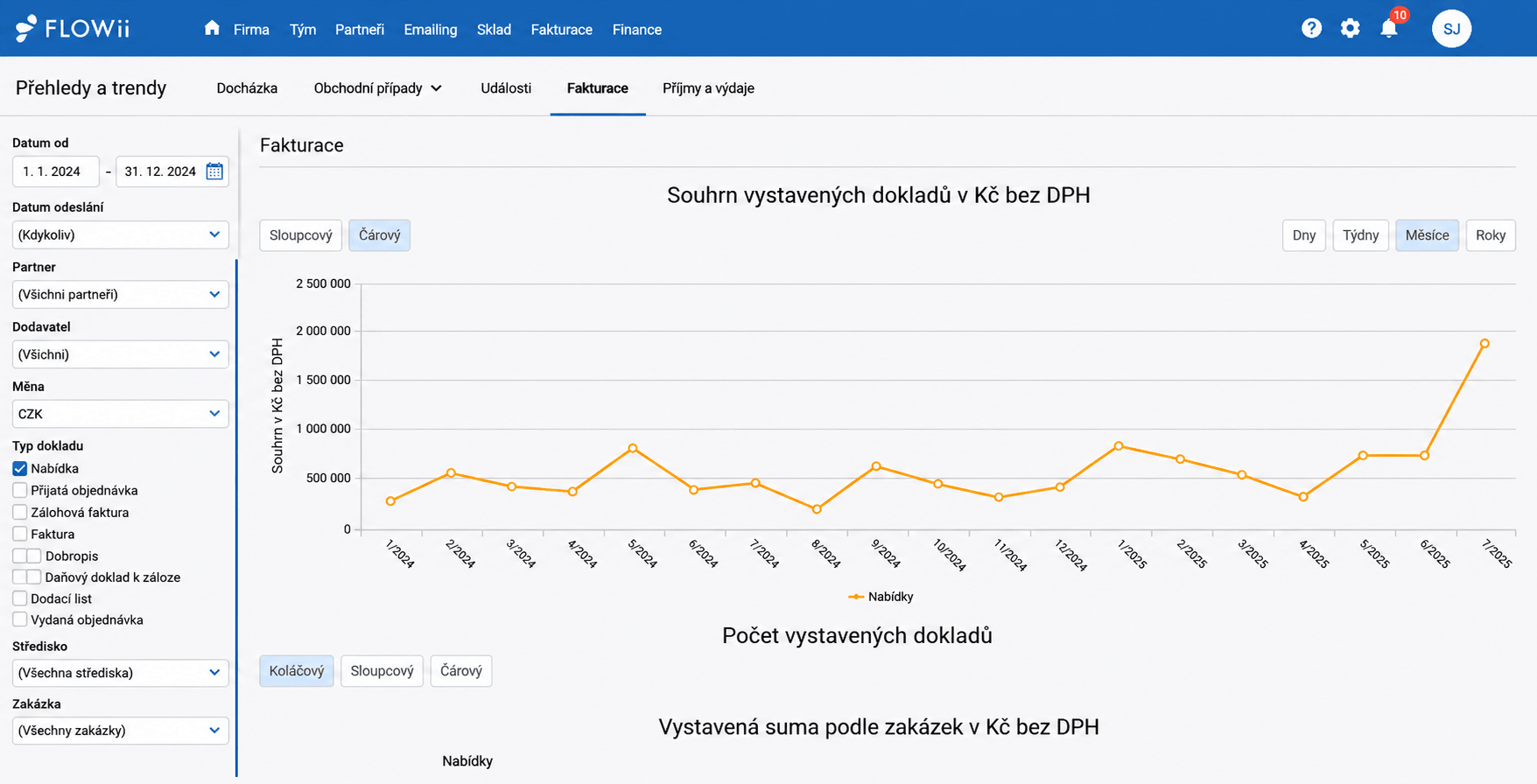Switch to Příjmy a výdaje tab
1537x784 pixels.
[x=709, y=88]
